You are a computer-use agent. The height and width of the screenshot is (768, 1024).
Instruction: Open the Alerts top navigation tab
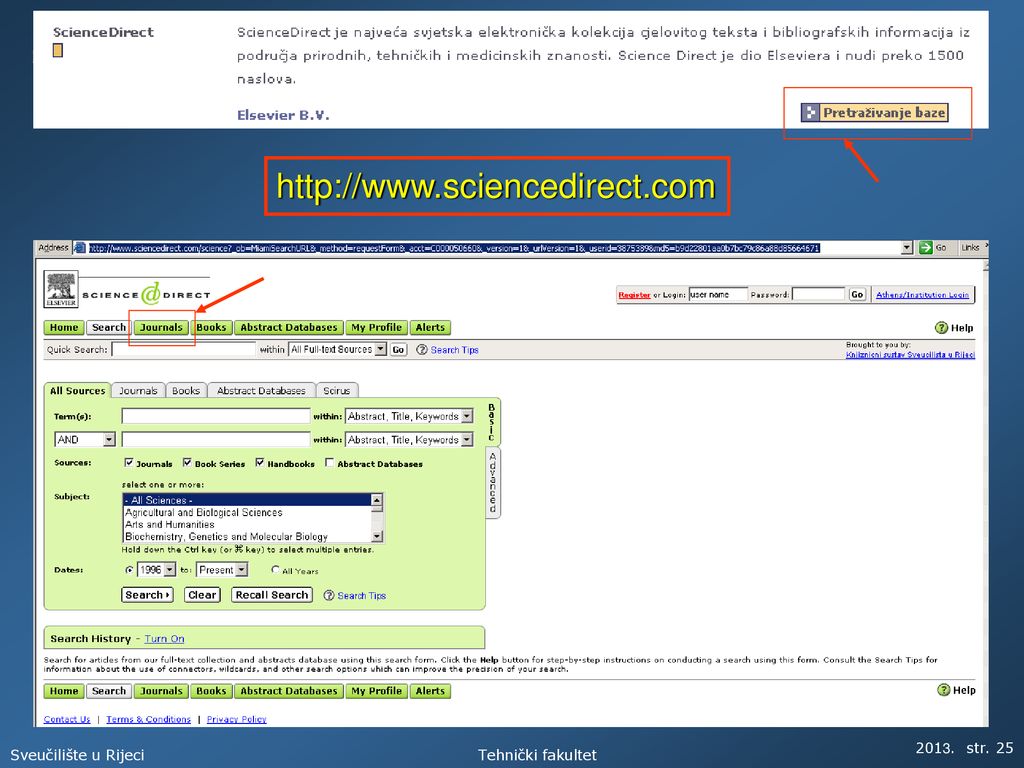[x=430, y=327]
